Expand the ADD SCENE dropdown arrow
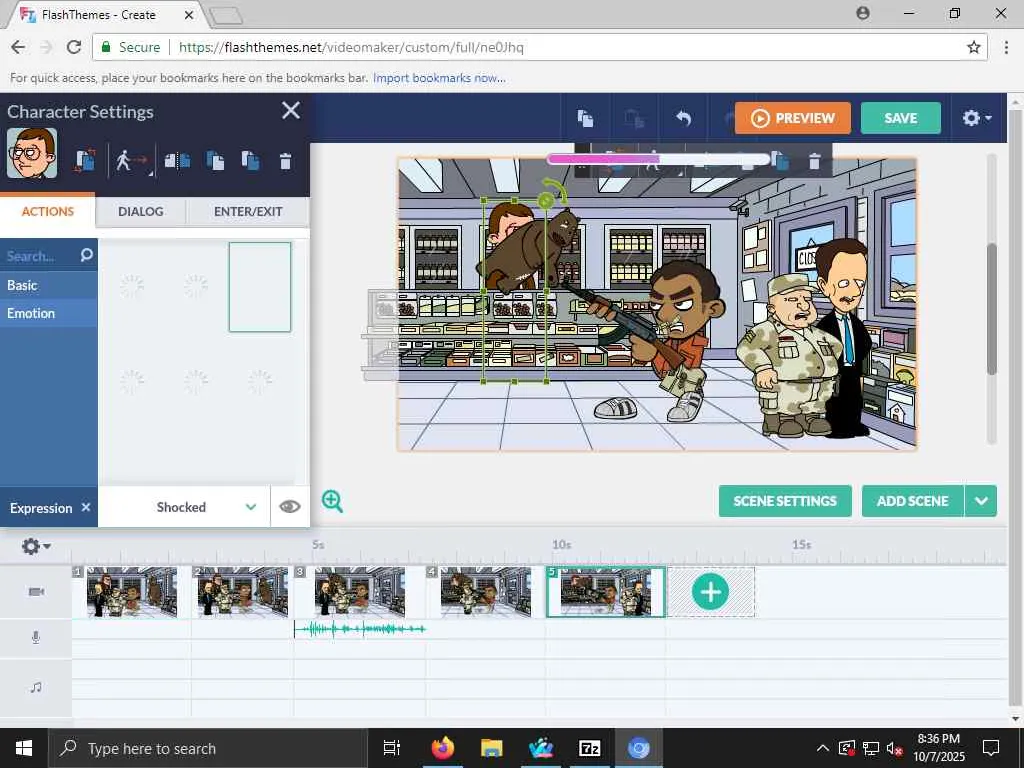This screenshot has height=768, width=1024. (981, 501)
